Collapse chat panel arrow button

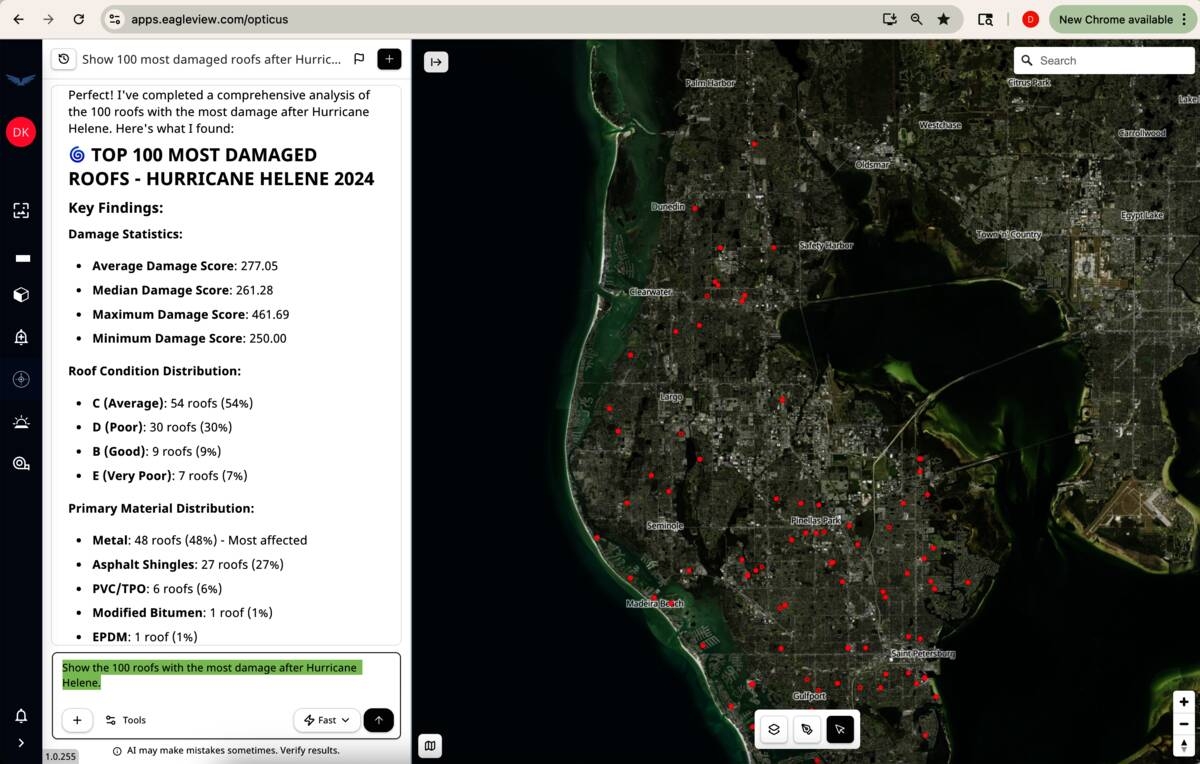coord(436,62)
